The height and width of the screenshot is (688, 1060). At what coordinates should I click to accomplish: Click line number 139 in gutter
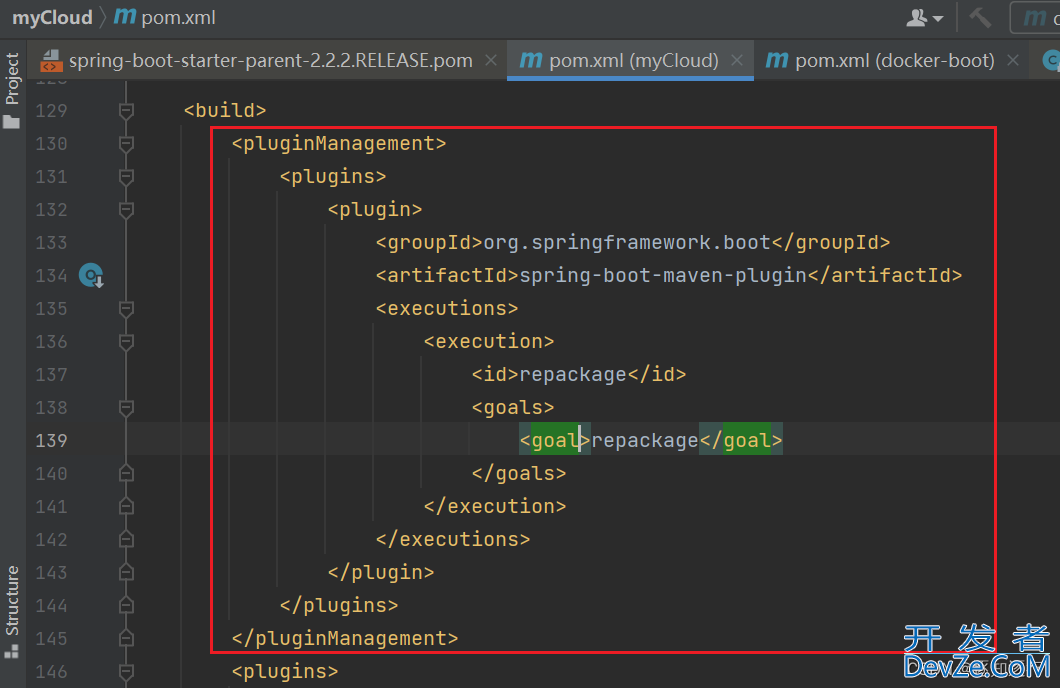pyautogui.click(x=51, y=441)
